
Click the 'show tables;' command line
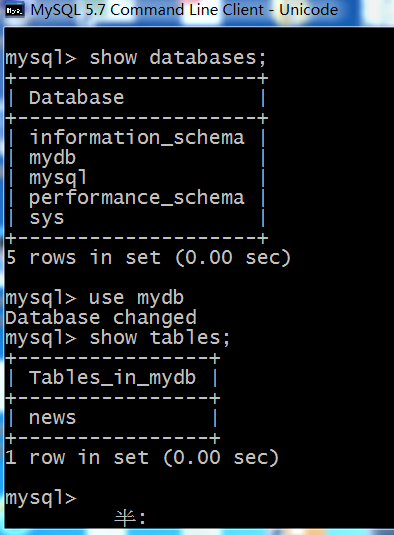tap(118, 338)
